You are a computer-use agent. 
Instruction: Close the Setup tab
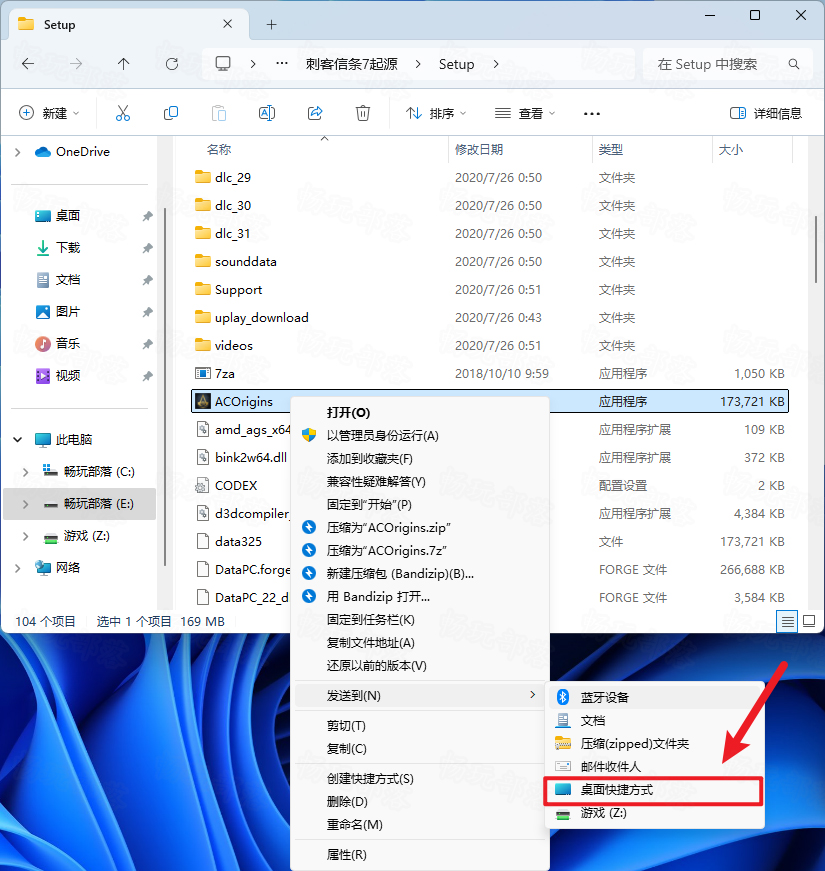(227, 24)
